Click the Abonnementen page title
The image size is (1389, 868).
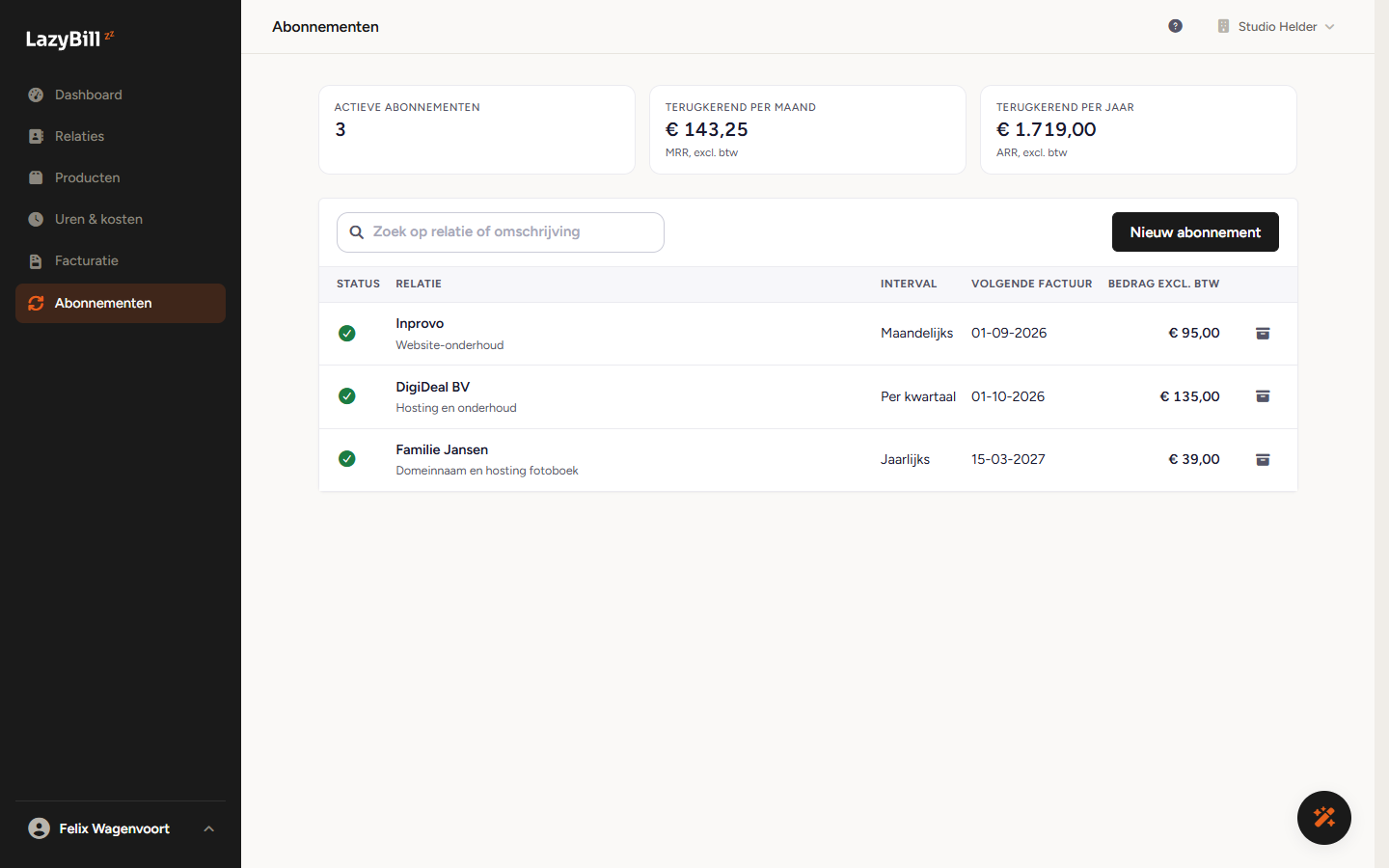tap(325, 27)
